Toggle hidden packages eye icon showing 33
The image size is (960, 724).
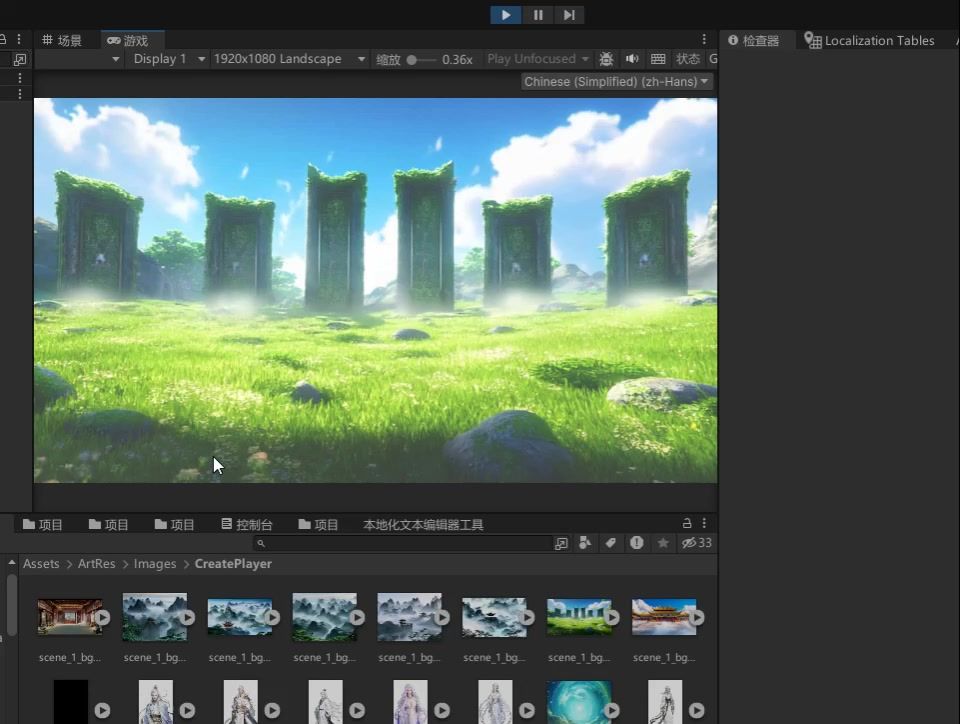pyautogui.click(x=696, y=543)
